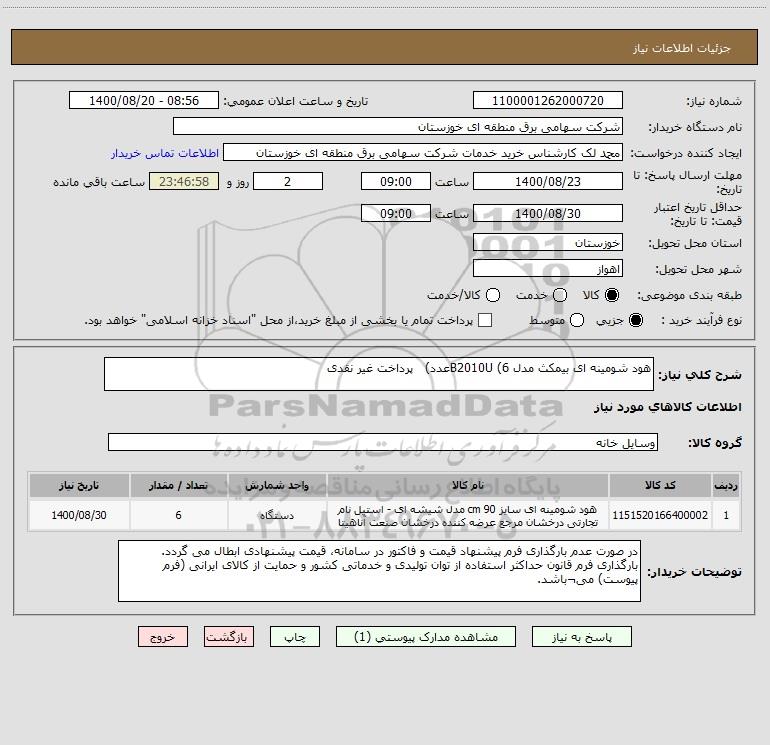The width and height of the screenshot is (770, 745).
Task: Click the product name cell هود شومینه ای
Action: click(468, 515)
